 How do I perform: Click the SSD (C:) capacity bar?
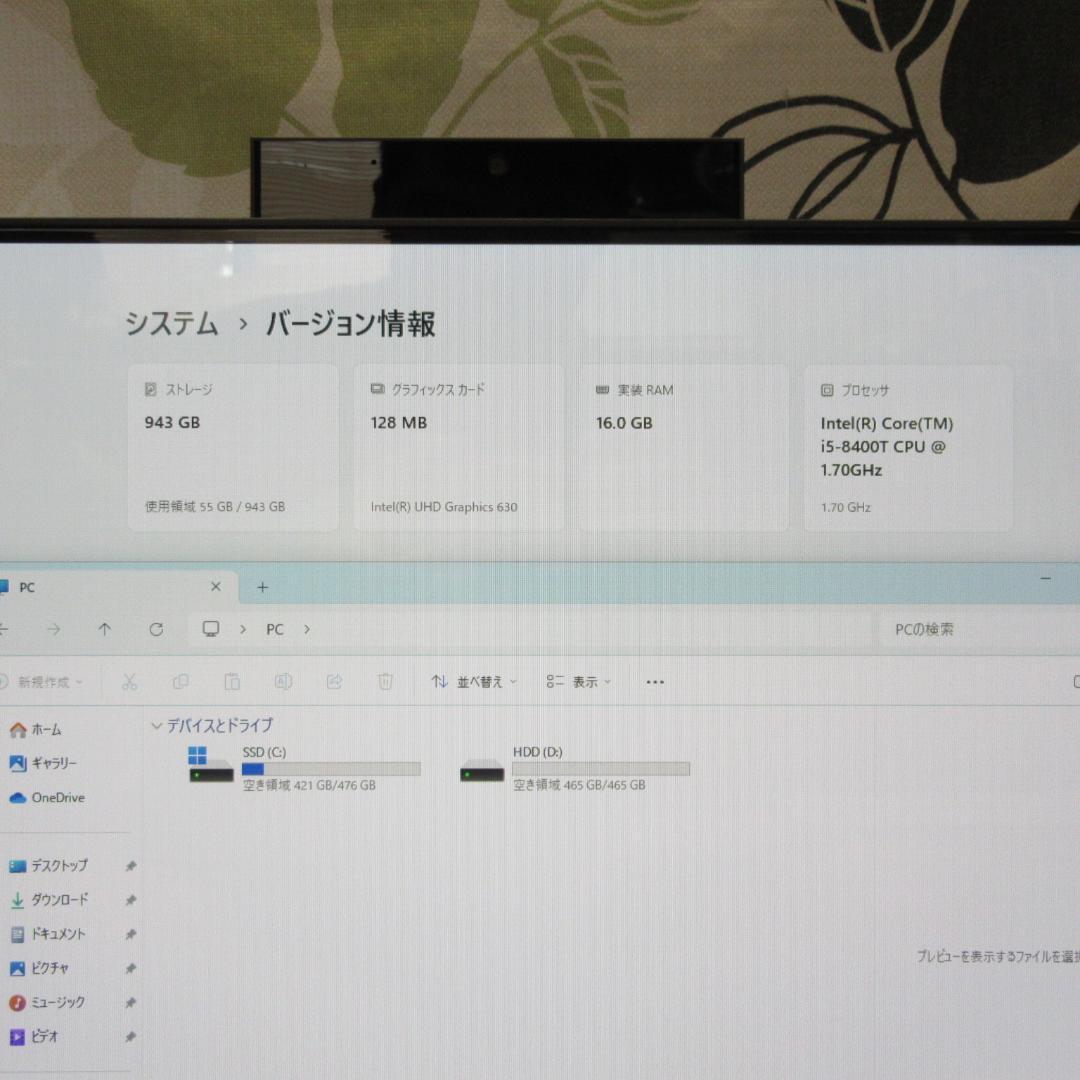pos(331,769)
